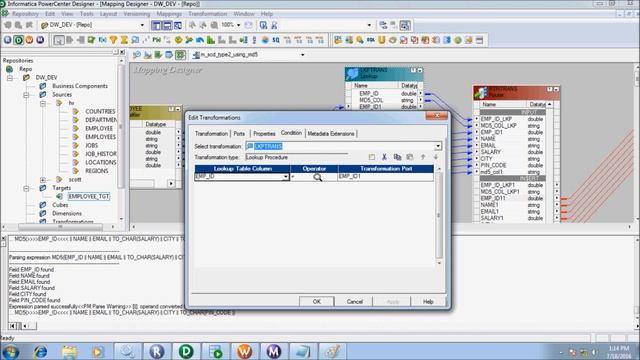Click the move condition up arrow icon
Viewport: 640px width, 360px height.
423,157
